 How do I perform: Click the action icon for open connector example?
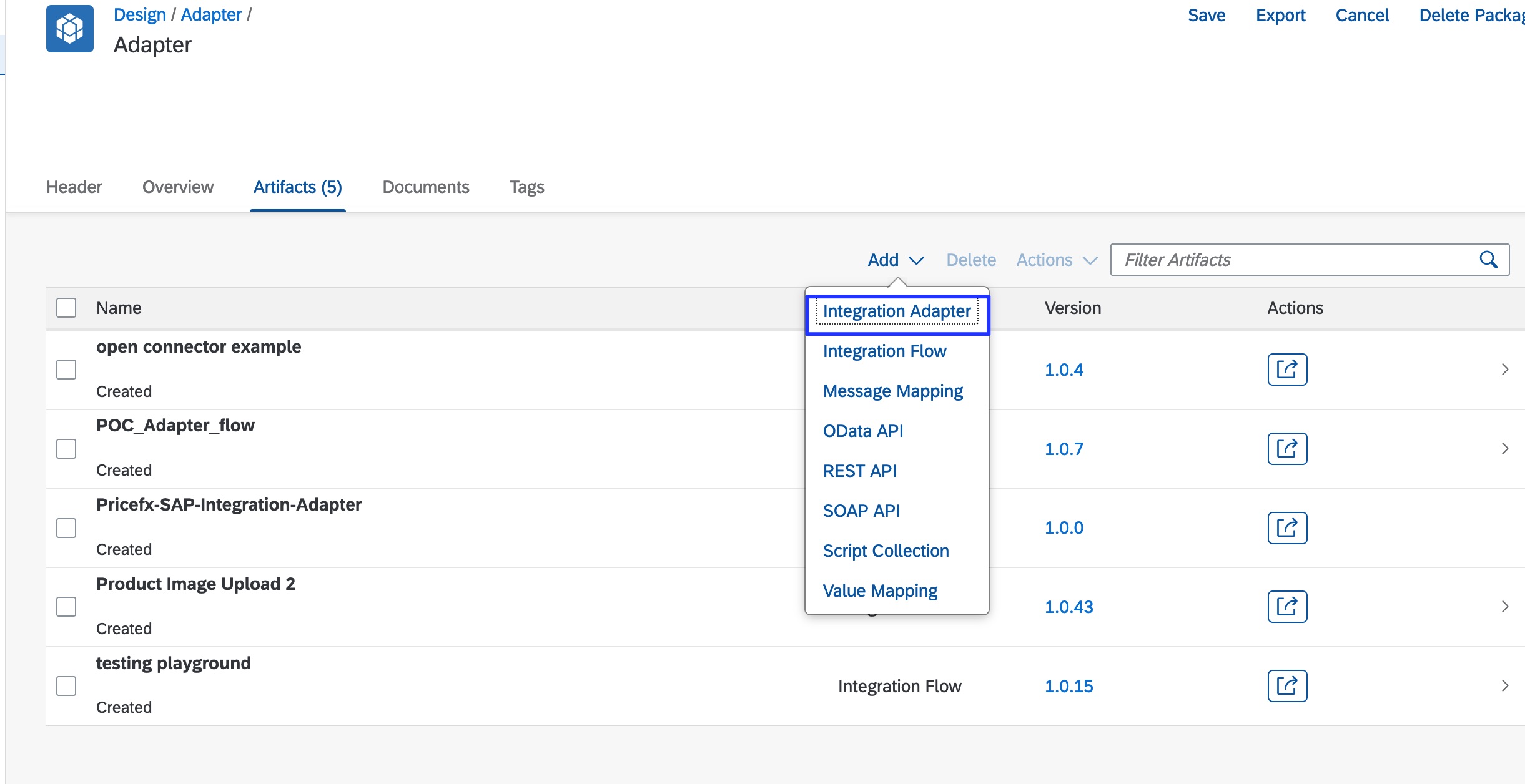(1286, 370)
